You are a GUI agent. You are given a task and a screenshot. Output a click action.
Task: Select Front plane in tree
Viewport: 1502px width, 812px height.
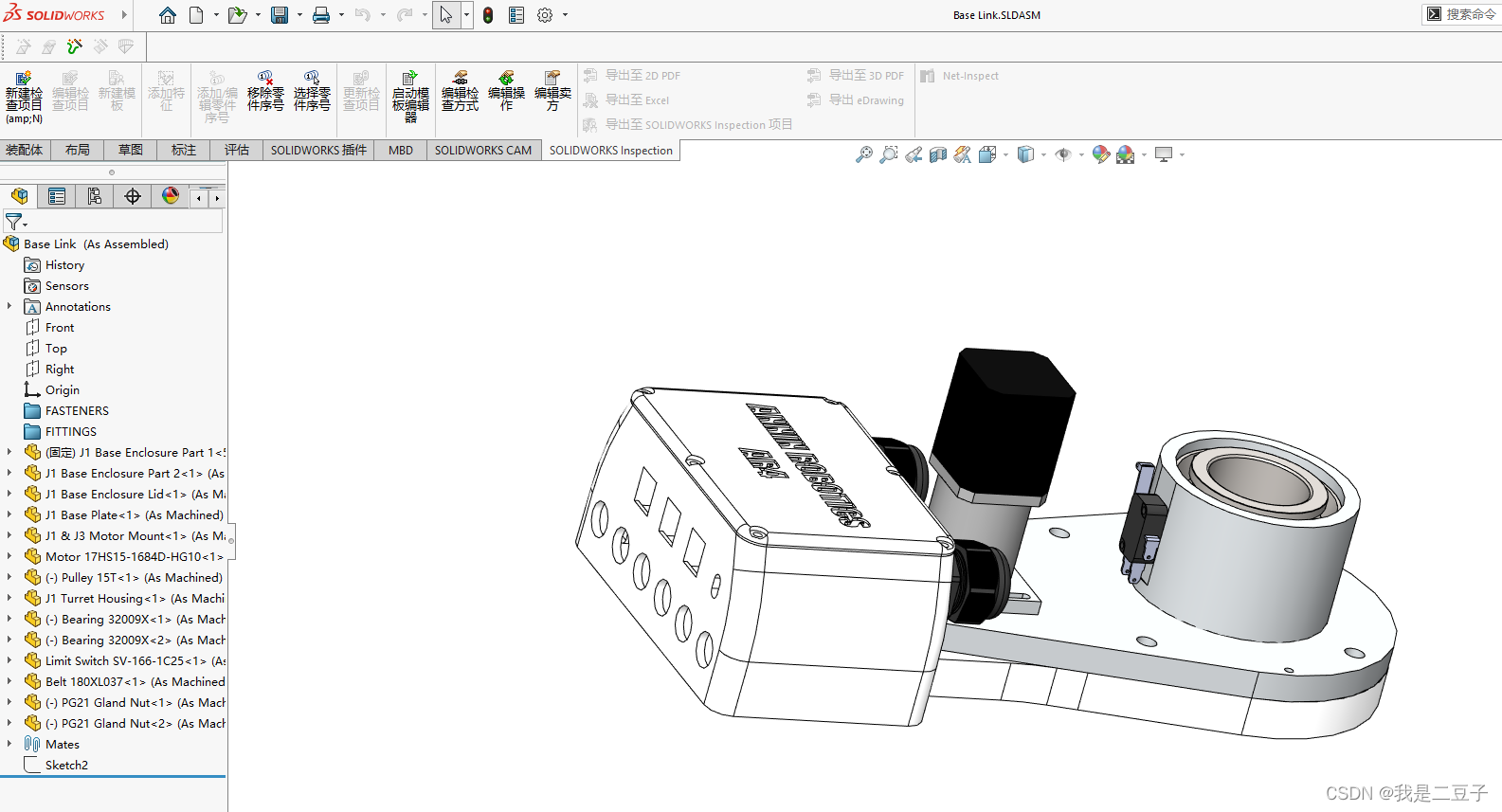(60, 328)
